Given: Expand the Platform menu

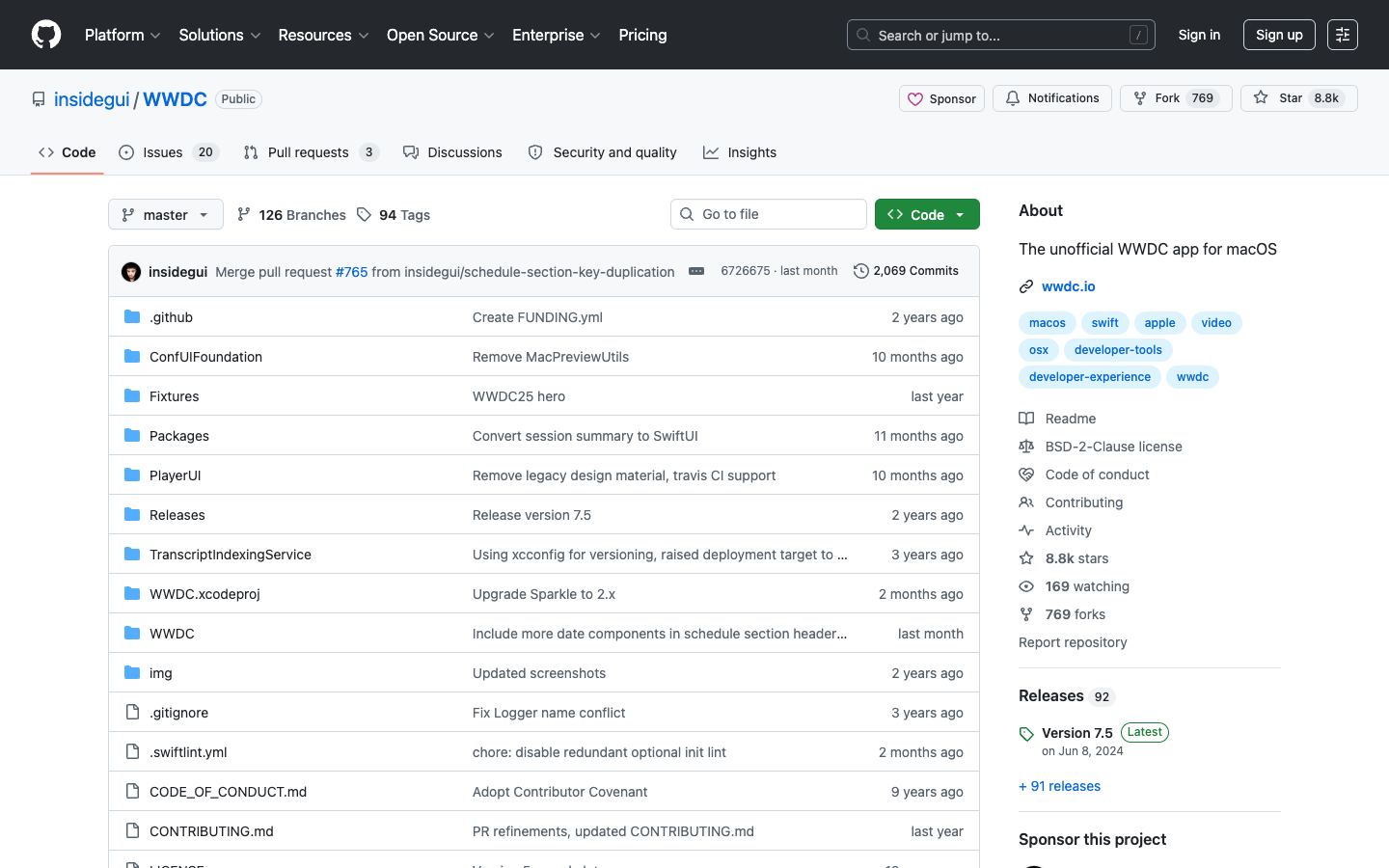Looking at the screenshot, I should (x=123, y=35).
